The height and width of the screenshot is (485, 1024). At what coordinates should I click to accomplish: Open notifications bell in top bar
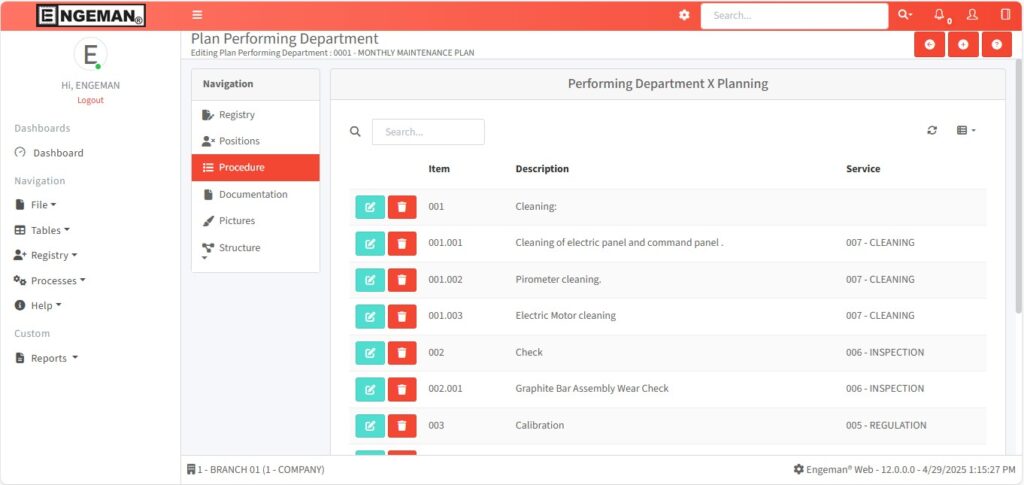point(939,15)
